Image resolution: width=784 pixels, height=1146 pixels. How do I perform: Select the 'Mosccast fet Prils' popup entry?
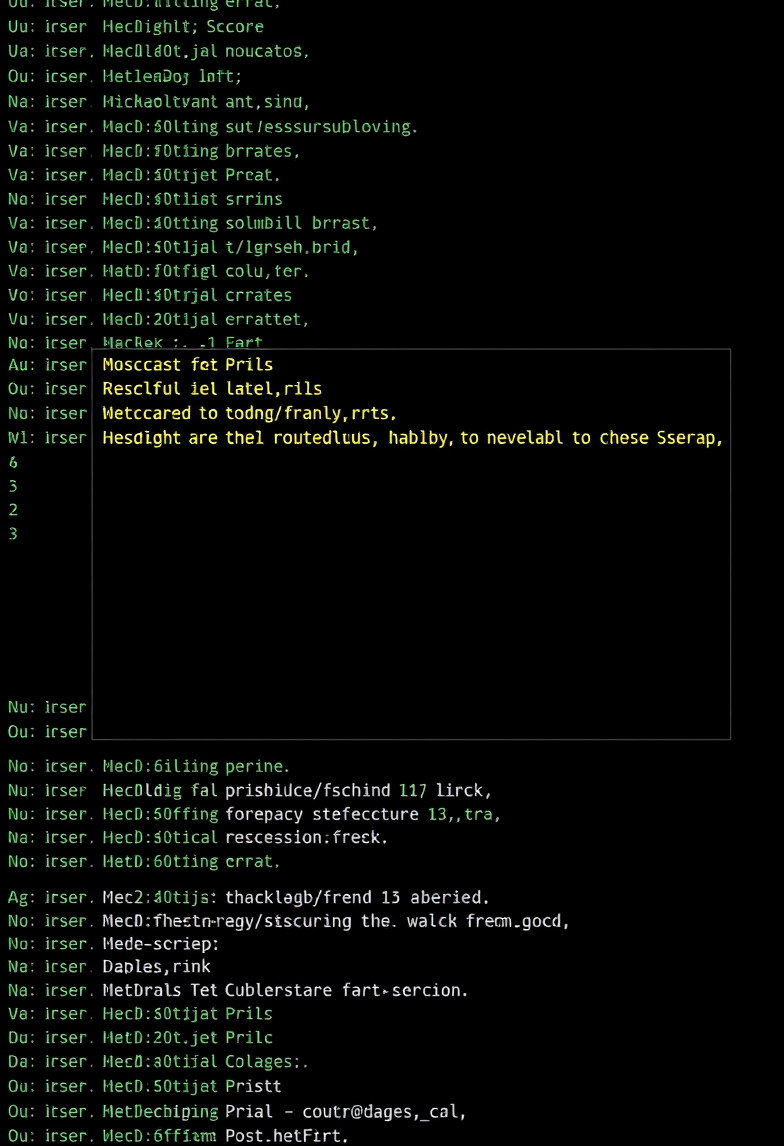point(188,365)
